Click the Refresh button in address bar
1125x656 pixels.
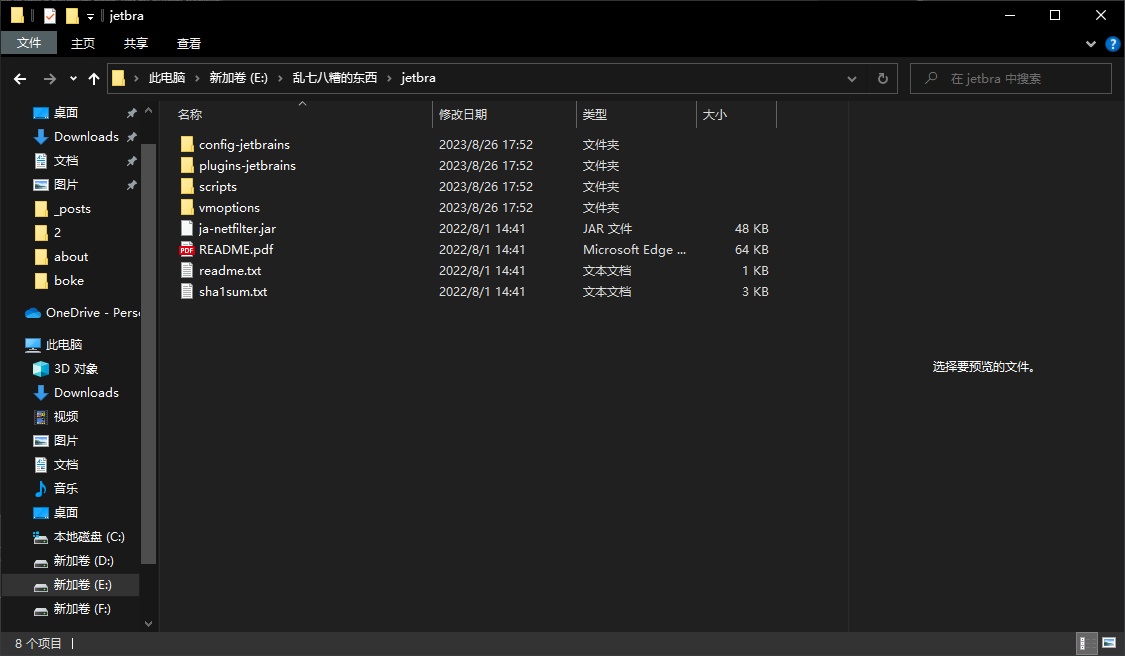[882, 79]
